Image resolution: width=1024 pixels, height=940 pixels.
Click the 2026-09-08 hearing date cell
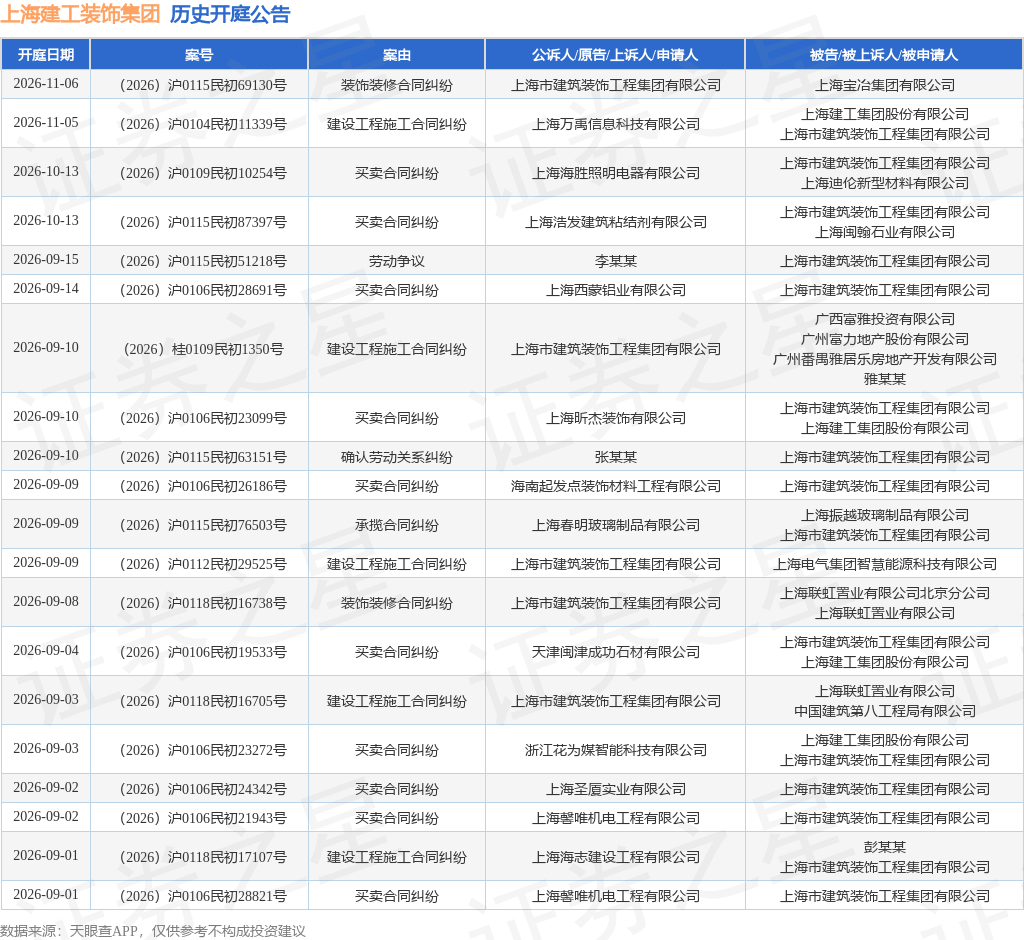(46, 602)
